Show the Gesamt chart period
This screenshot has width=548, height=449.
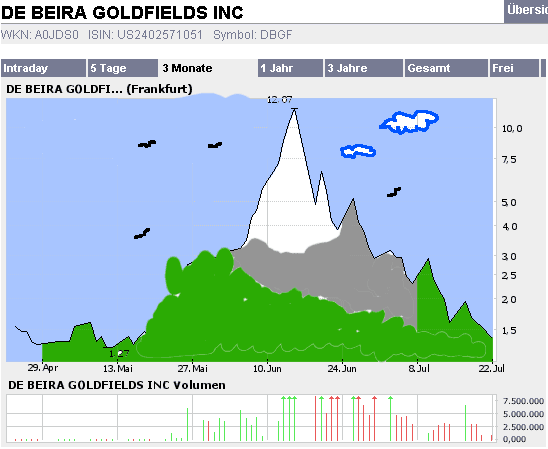click(446, 68)
